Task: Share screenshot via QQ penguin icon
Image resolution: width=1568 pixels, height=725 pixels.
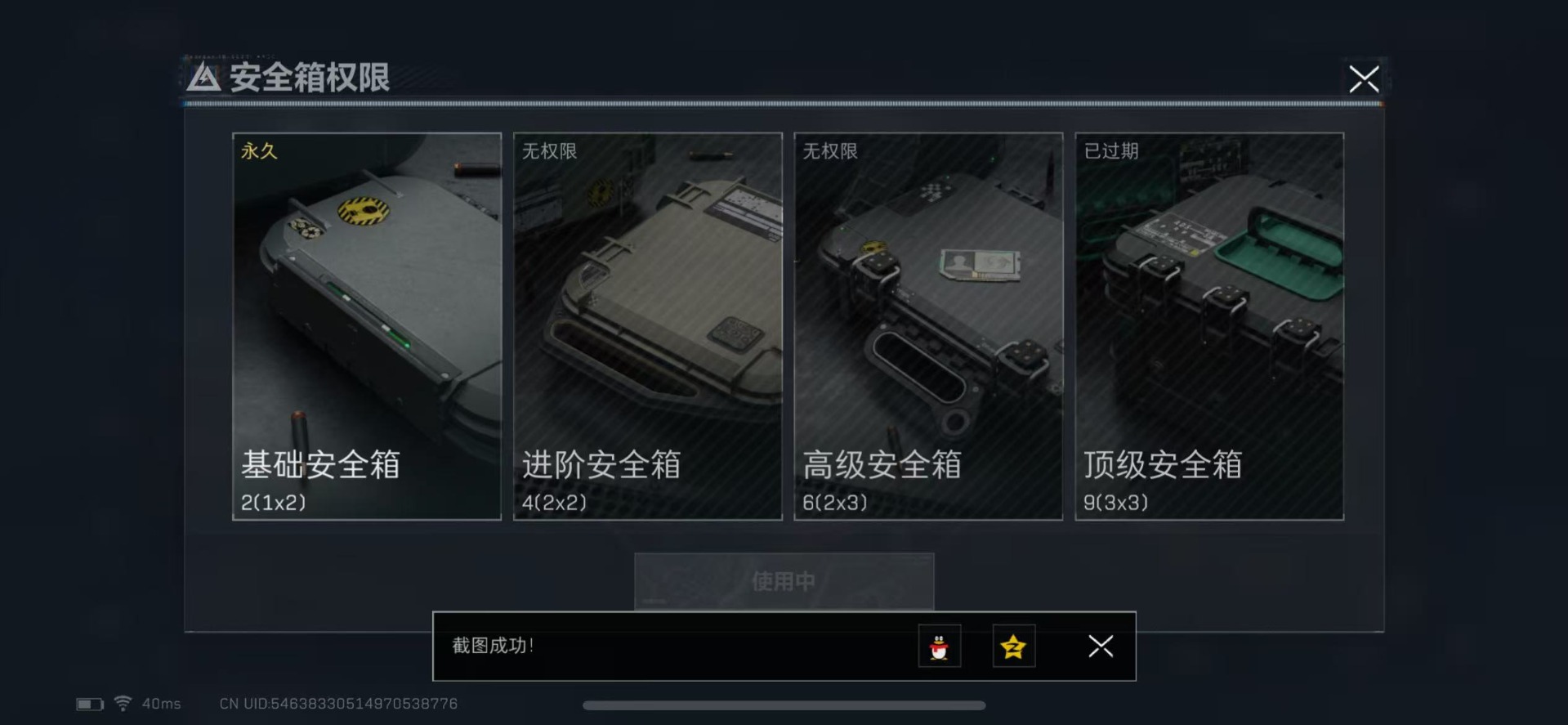Action: pos(939,647)
